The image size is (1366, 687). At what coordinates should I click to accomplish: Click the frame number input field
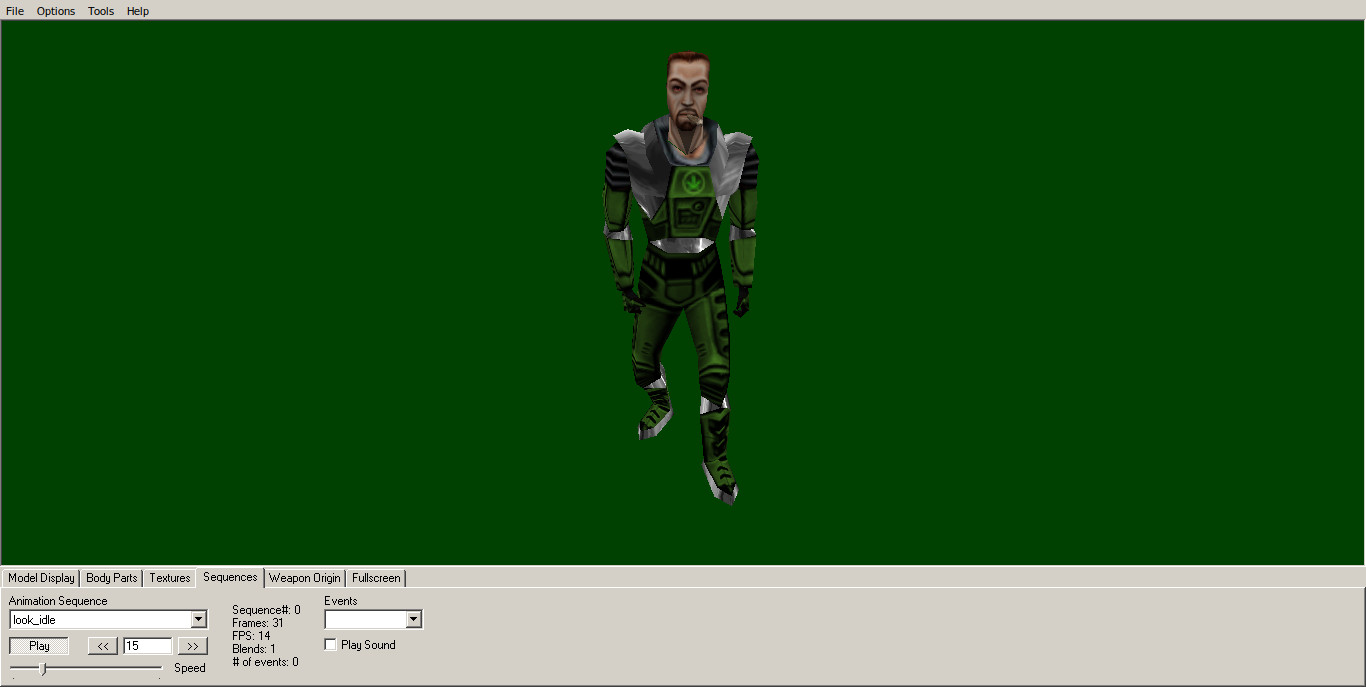[x=147, y=645]
